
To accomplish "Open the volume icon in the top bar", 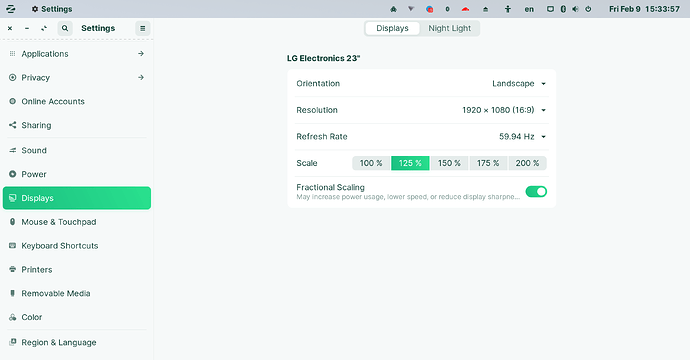I will (x=575, y=9).
